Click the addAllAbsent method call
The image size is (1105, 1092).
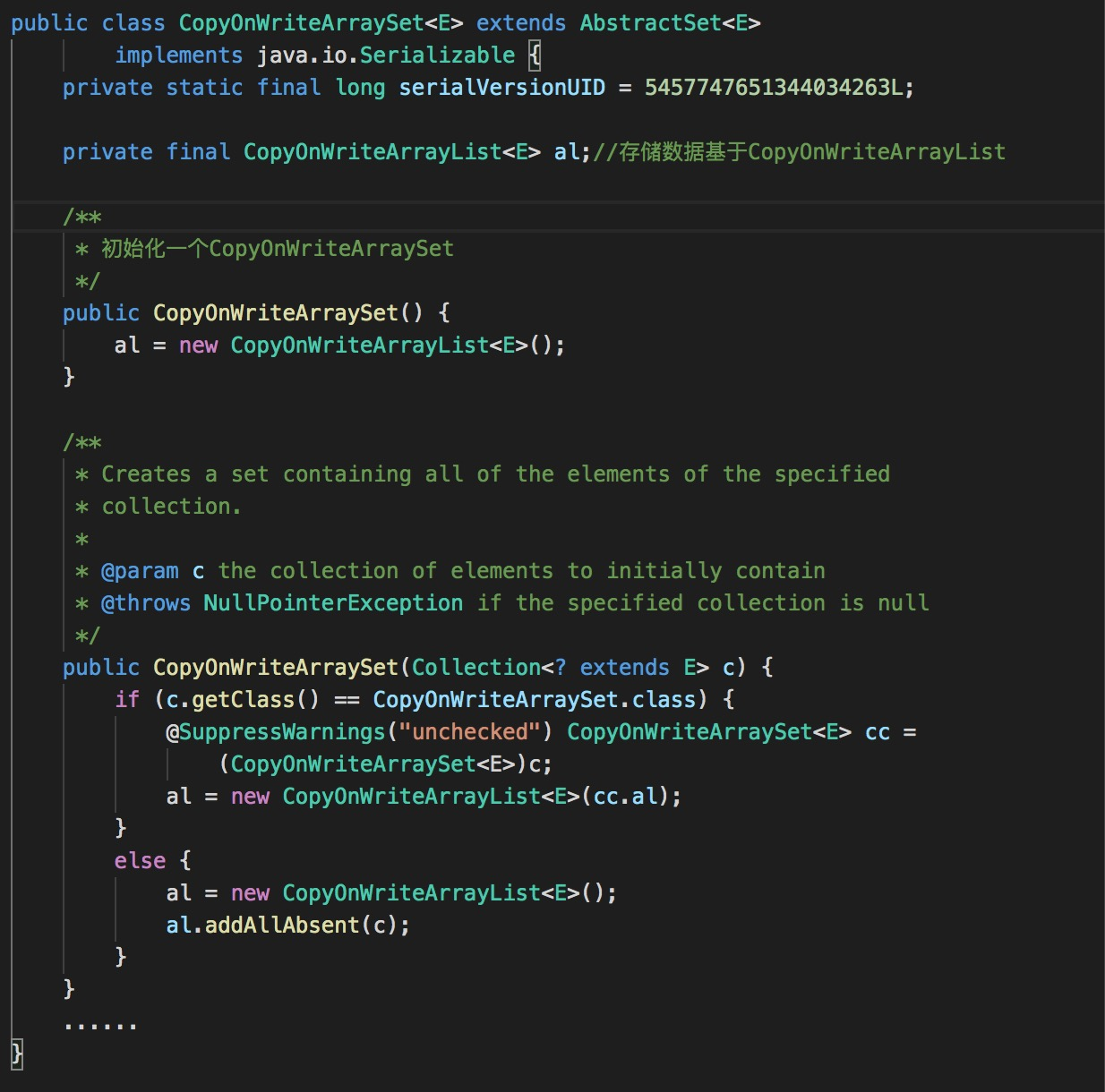pos(281,926)
